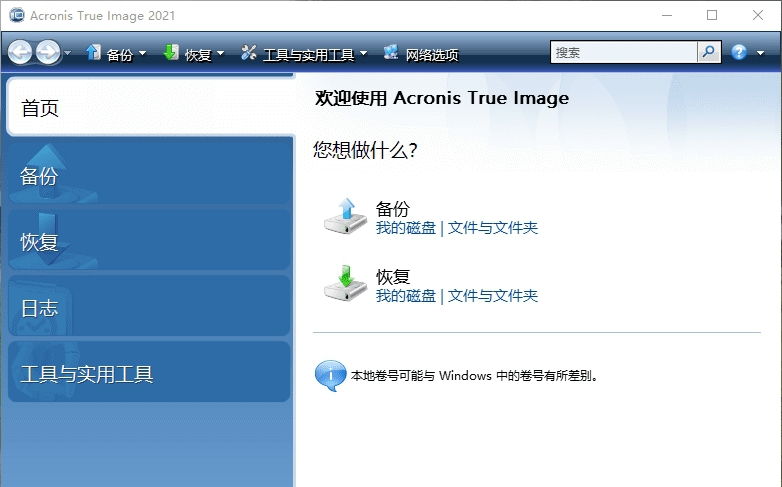The height and width of the screenshot is (487, 782).
Task: Maximize the Acronis True Image window
Action: [x=712, y=15]
